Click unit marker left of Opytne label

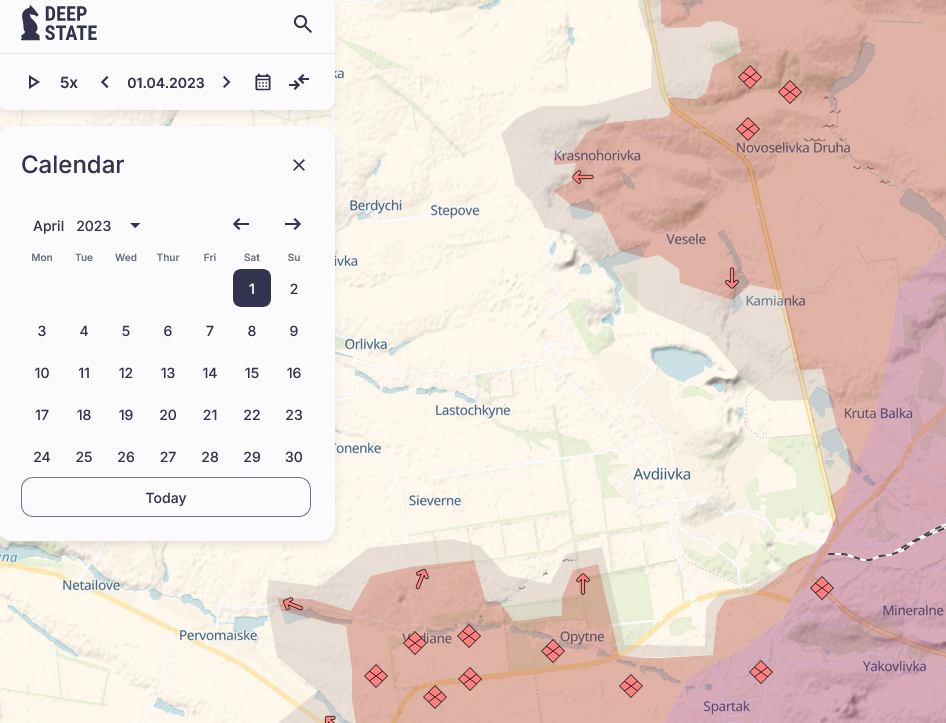click(553, 651)
